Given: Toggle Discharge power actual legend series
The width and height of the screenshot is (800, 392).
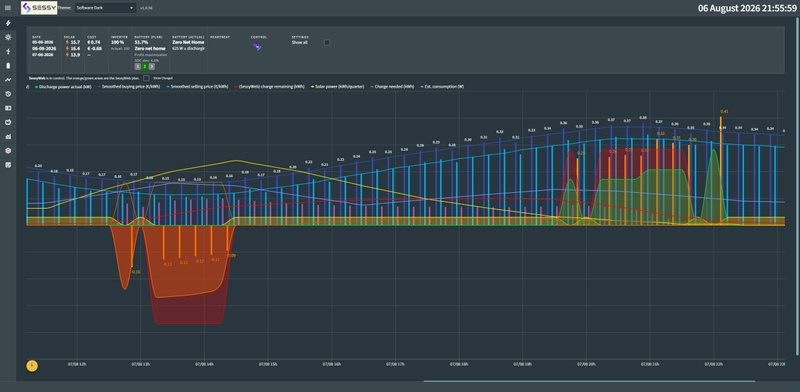Looking at the screenshot, I should pos(63,87).
